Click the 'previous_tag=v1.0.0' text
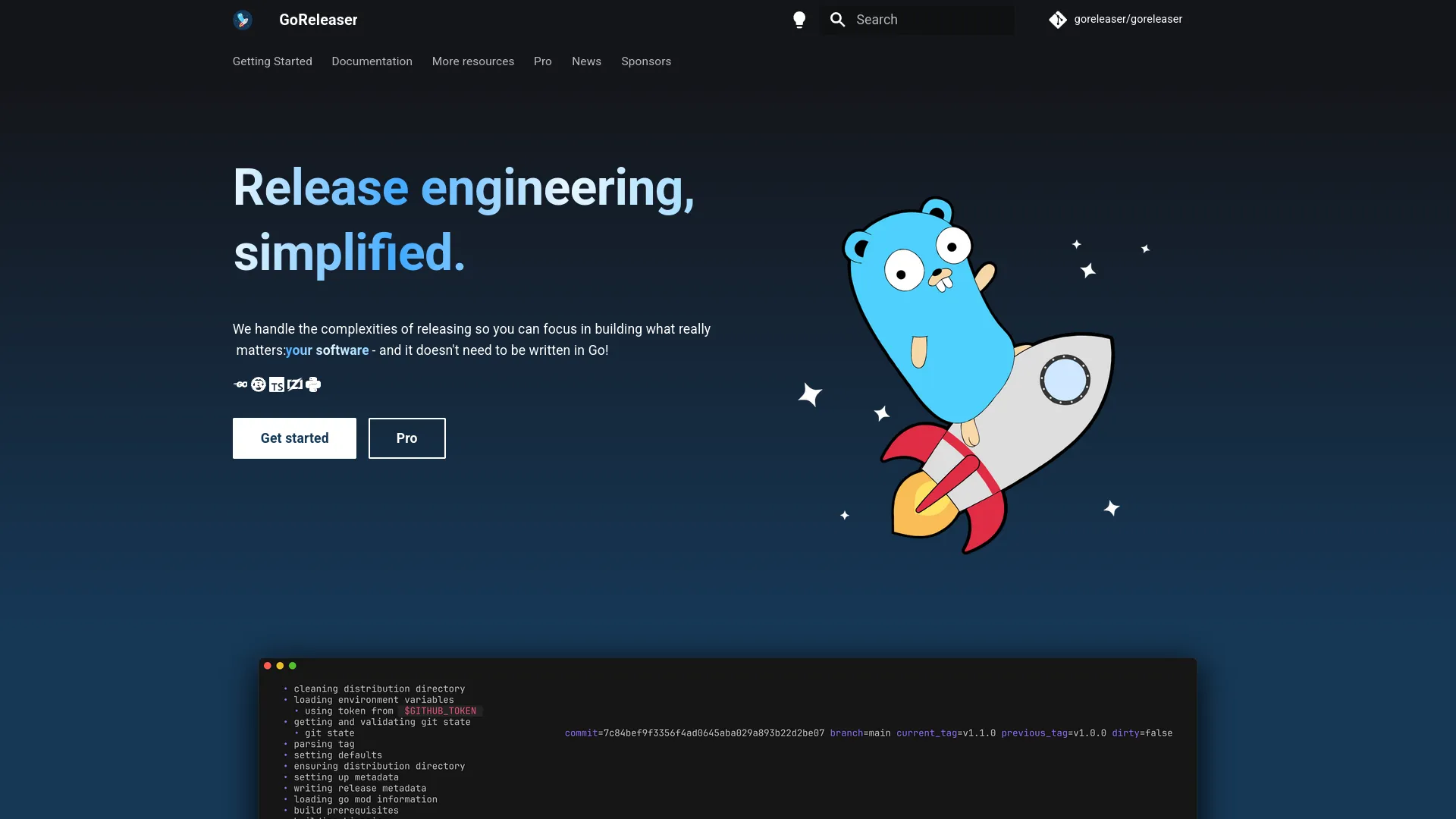Image resolution: width=1456 pixels, height=819 pixels. point(1053,733)
